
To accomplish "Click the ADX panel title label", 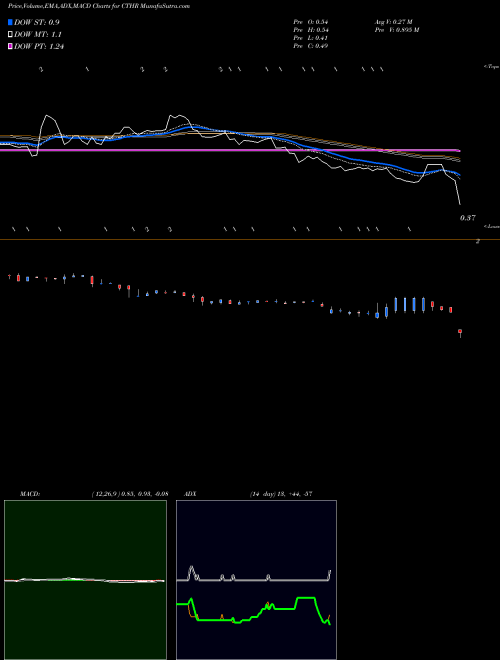I will pos(191,494).
